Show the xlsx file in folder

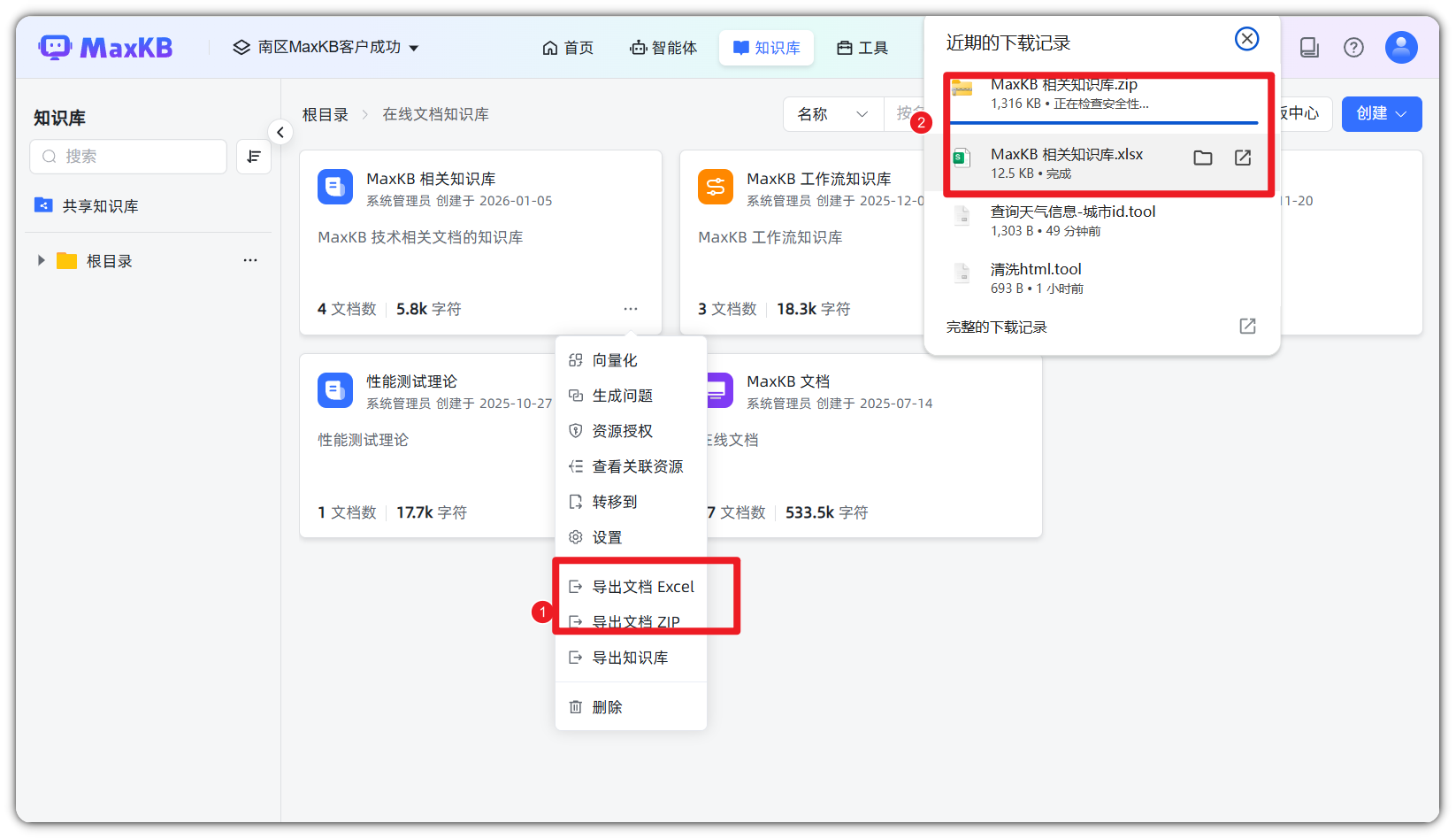click(1203, 158)
